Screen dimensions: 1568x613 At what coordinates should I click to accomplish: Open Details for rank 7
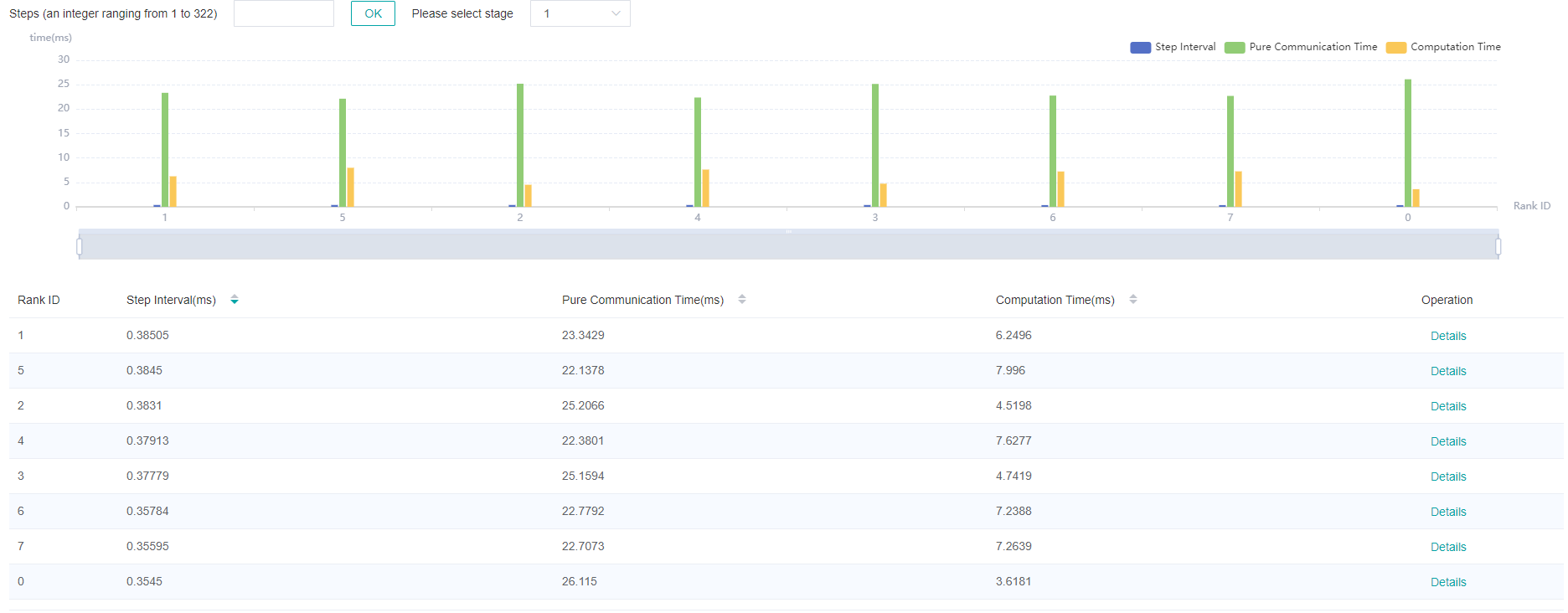tap(1447, 547)
